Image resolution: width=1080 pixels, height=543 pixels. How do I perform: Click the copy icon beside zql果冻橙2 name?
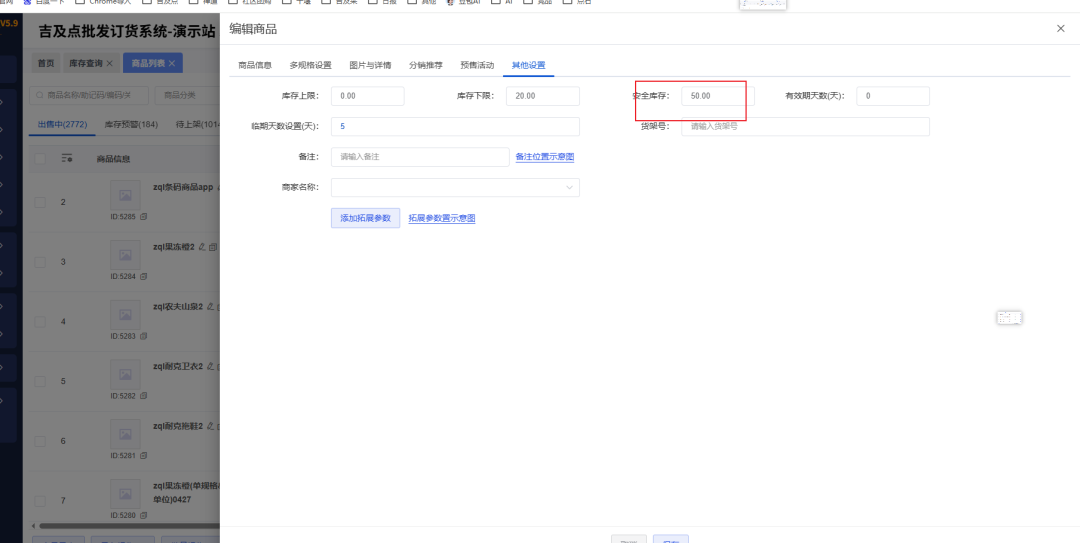[213, 247]
